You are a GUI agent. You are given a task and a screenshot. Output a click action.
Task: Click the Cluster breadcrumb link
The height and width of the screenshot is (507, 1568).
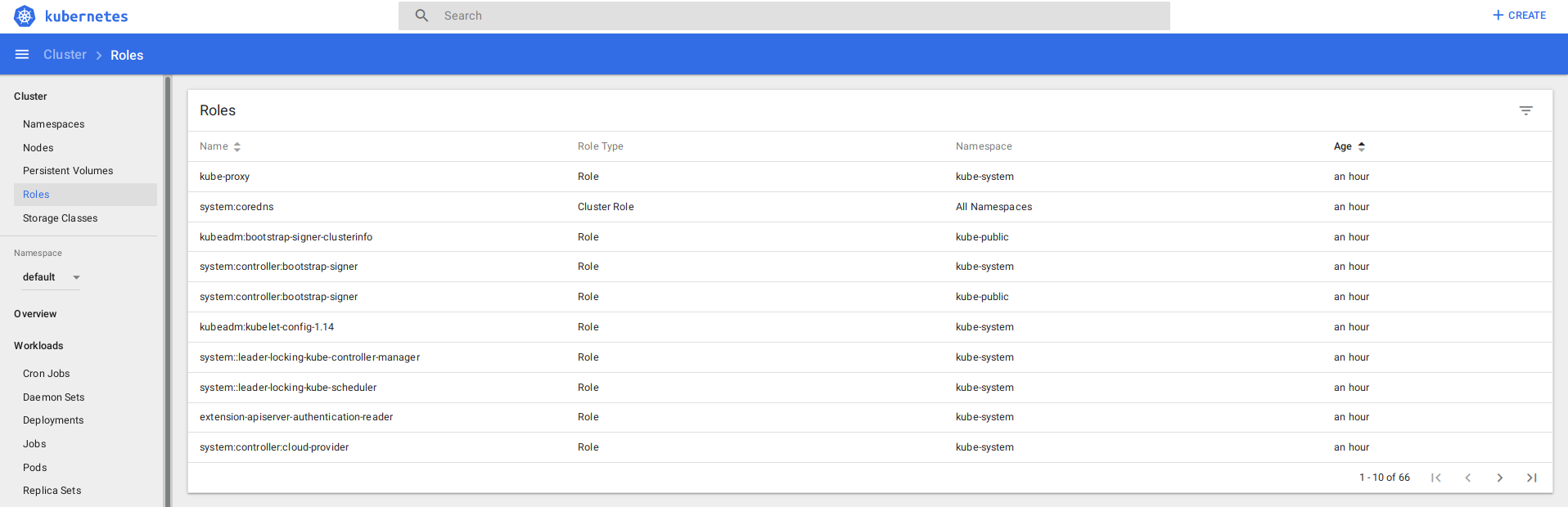65,55
